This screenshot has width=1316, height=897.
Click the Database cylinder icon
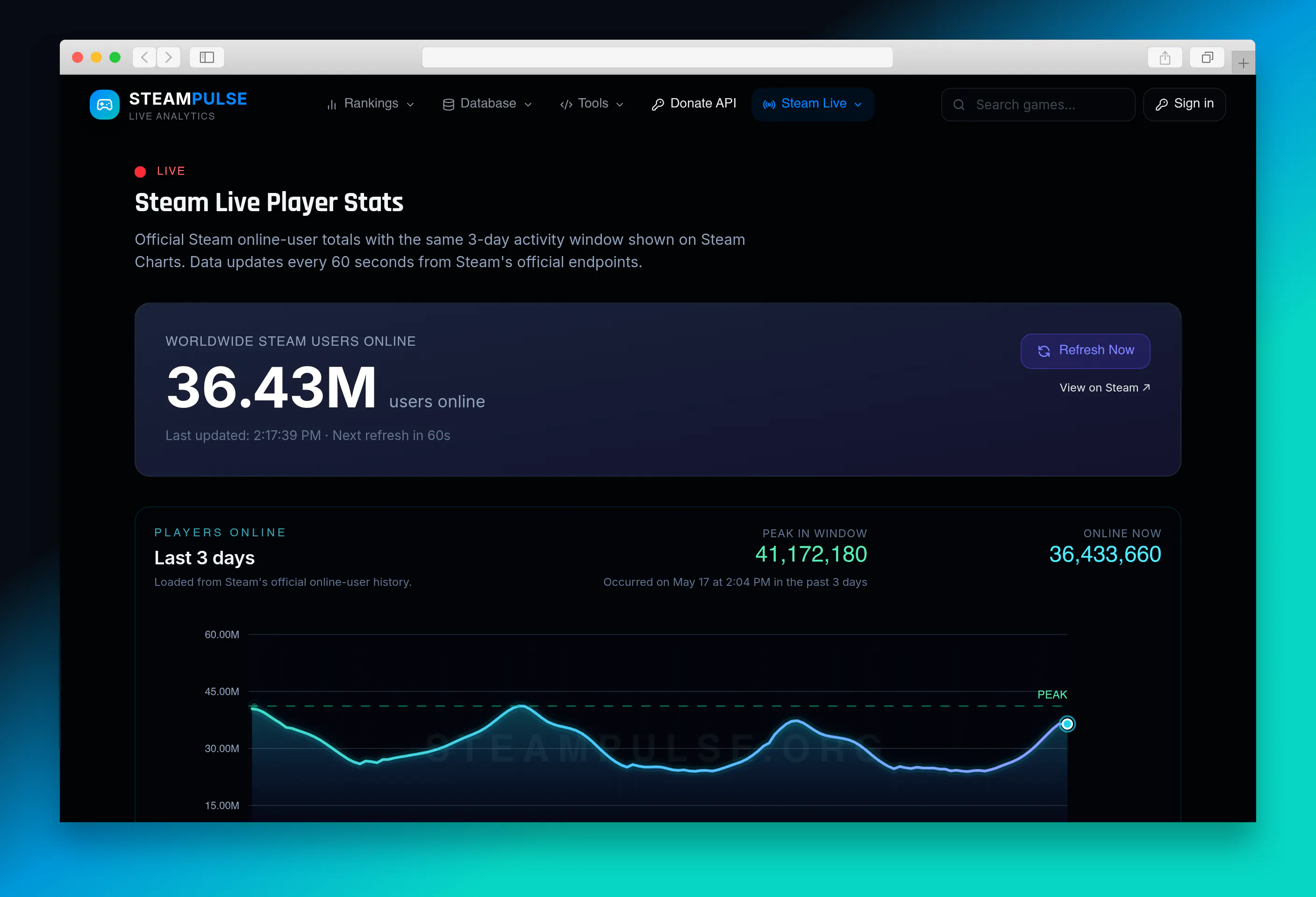tap(448, 105)
